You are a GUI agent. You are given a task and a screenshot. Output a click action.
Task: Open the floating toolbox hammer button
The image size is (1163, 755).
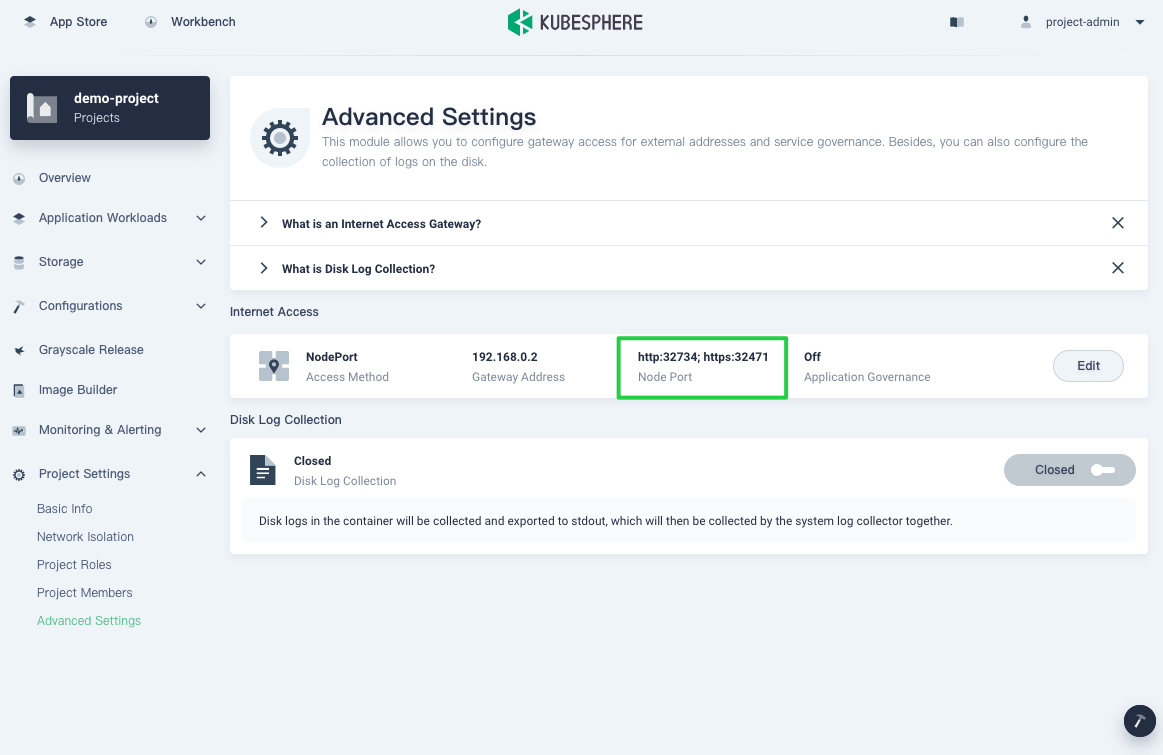pyautogui.click(x=1139, y=721)
